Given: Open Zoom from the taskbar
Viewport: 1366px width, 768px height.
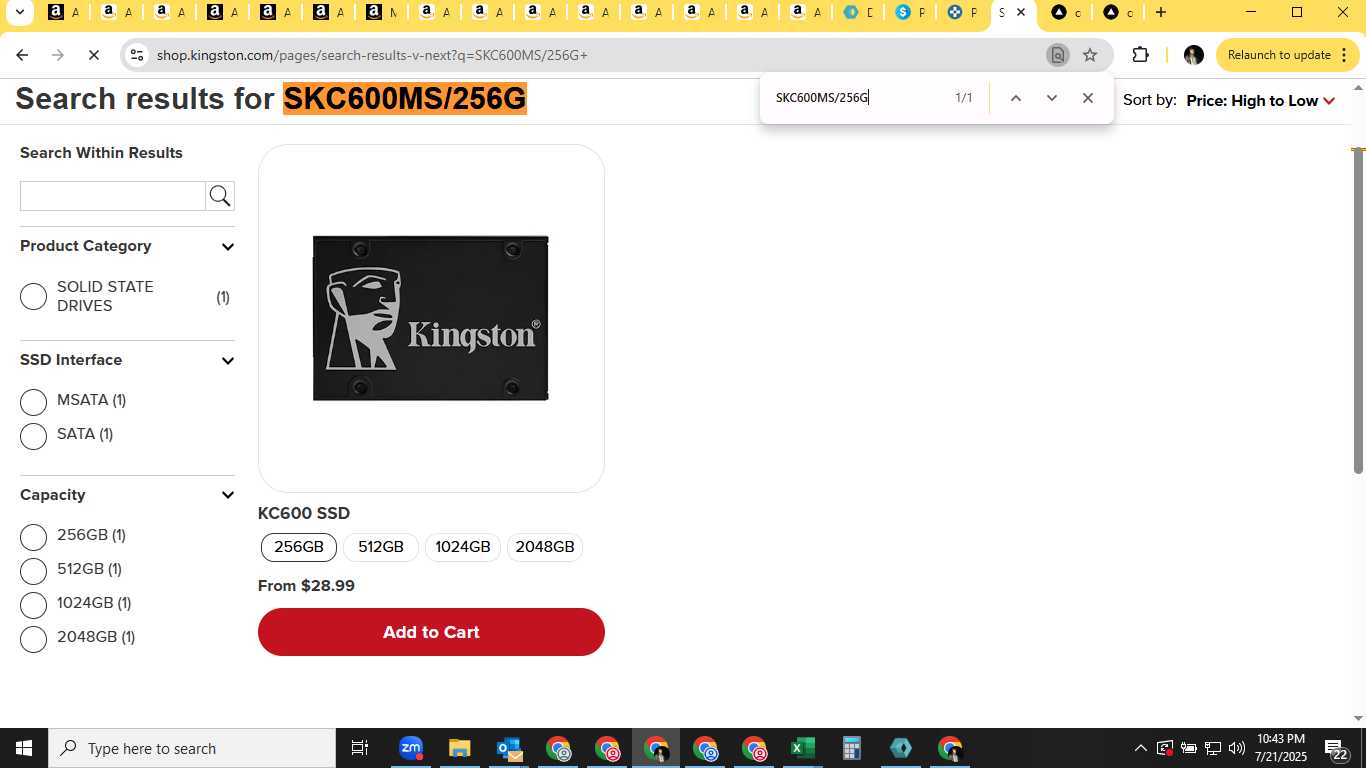Looking at the screenshot, I should click(x=410, y=748).
